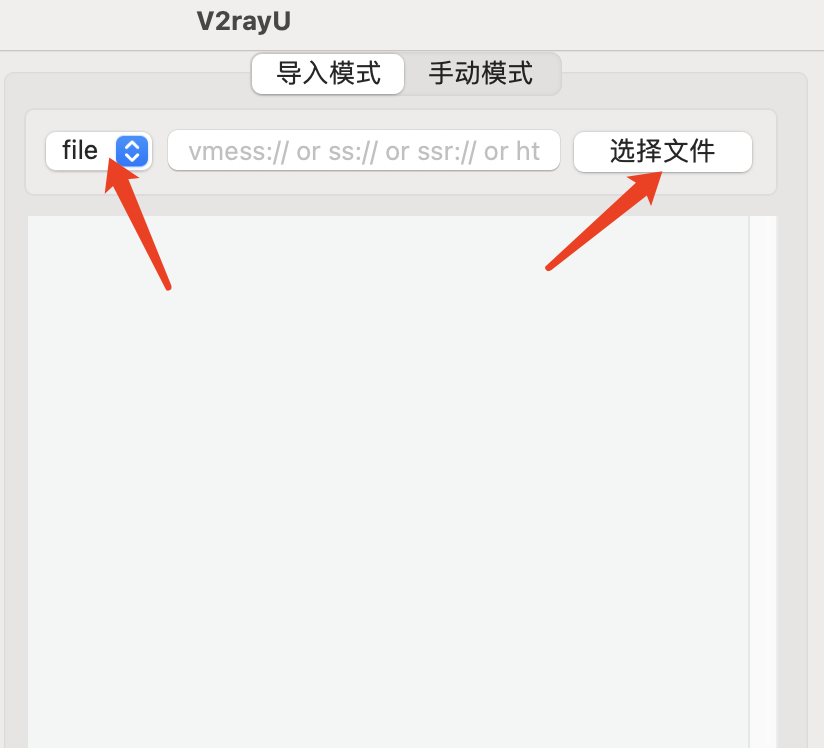The image size is (824, 748).
Task: Select the import mode segment
Action: click(328, 74)
